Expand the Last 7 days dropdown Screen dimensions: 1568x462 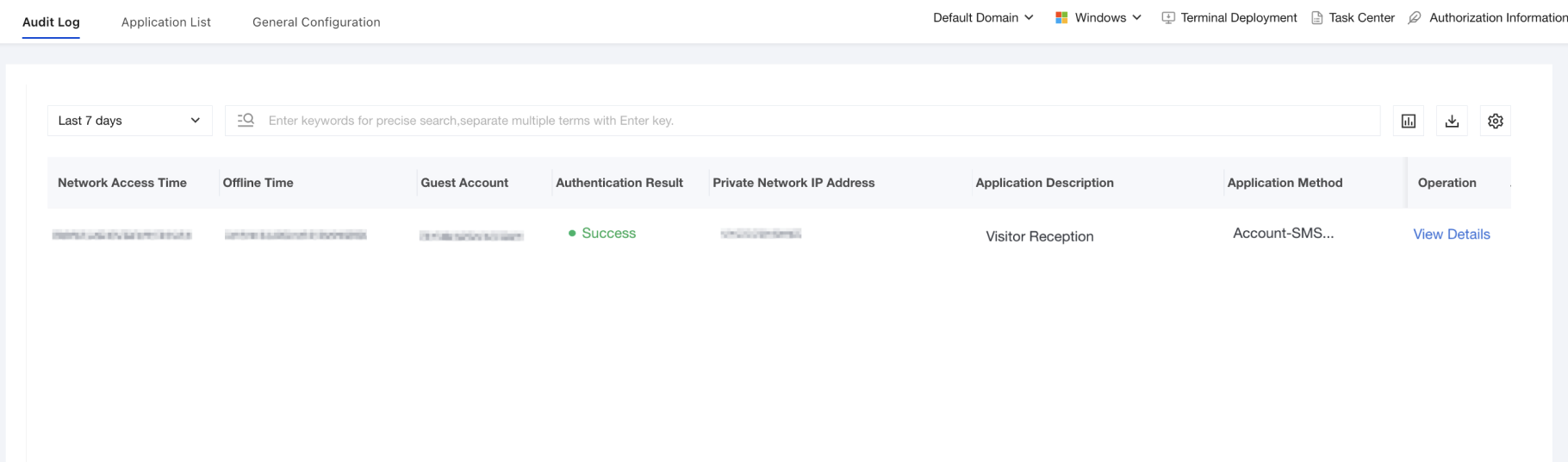[x=130, y=121]
